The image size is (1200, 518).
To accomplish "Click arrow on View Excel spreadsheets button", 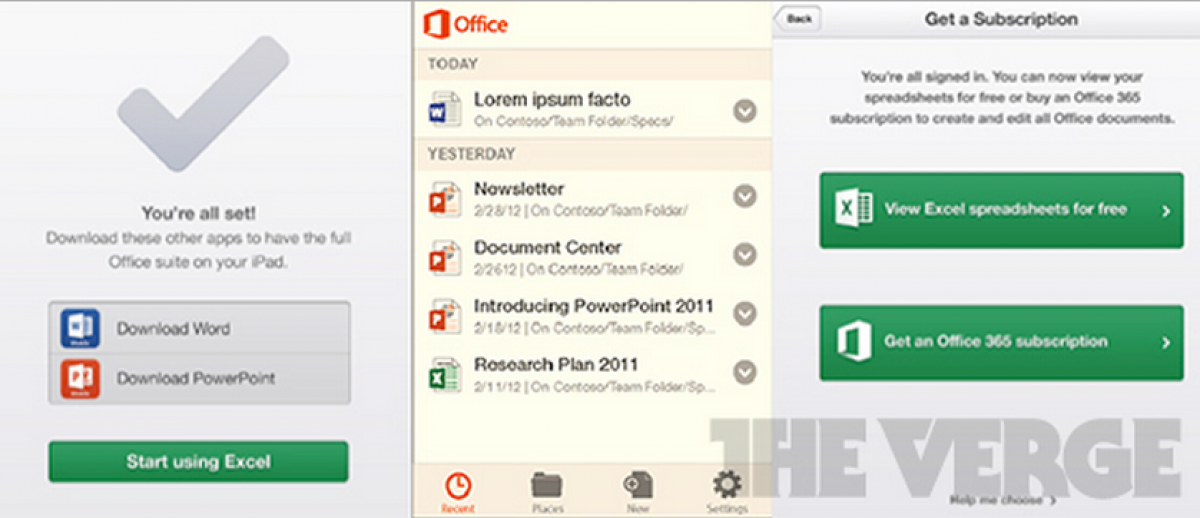I will [1166, 211].
